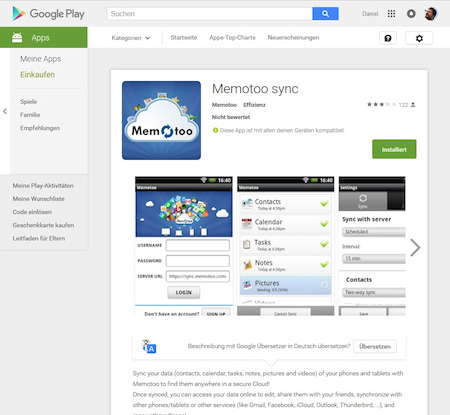Click the green compatibility info icon

coord(215,130)
